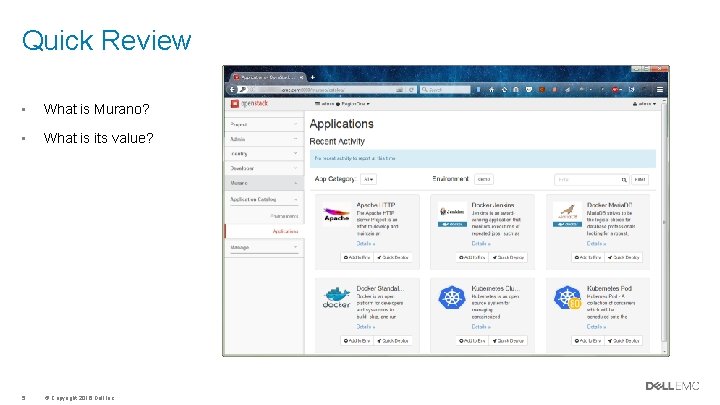
Task: Expand the Project sidebar section
Action: (x=264, y=124)
